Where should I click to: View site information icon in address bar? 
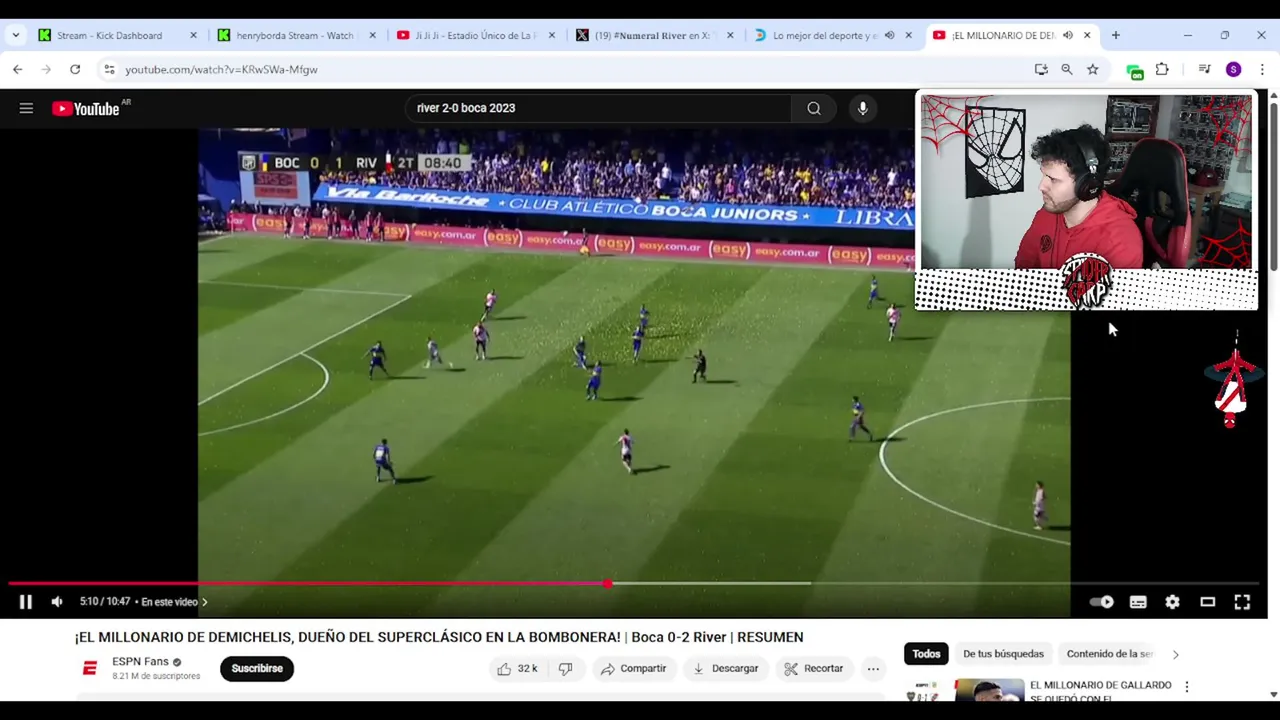pyautogui.click(x=109, y=69)
